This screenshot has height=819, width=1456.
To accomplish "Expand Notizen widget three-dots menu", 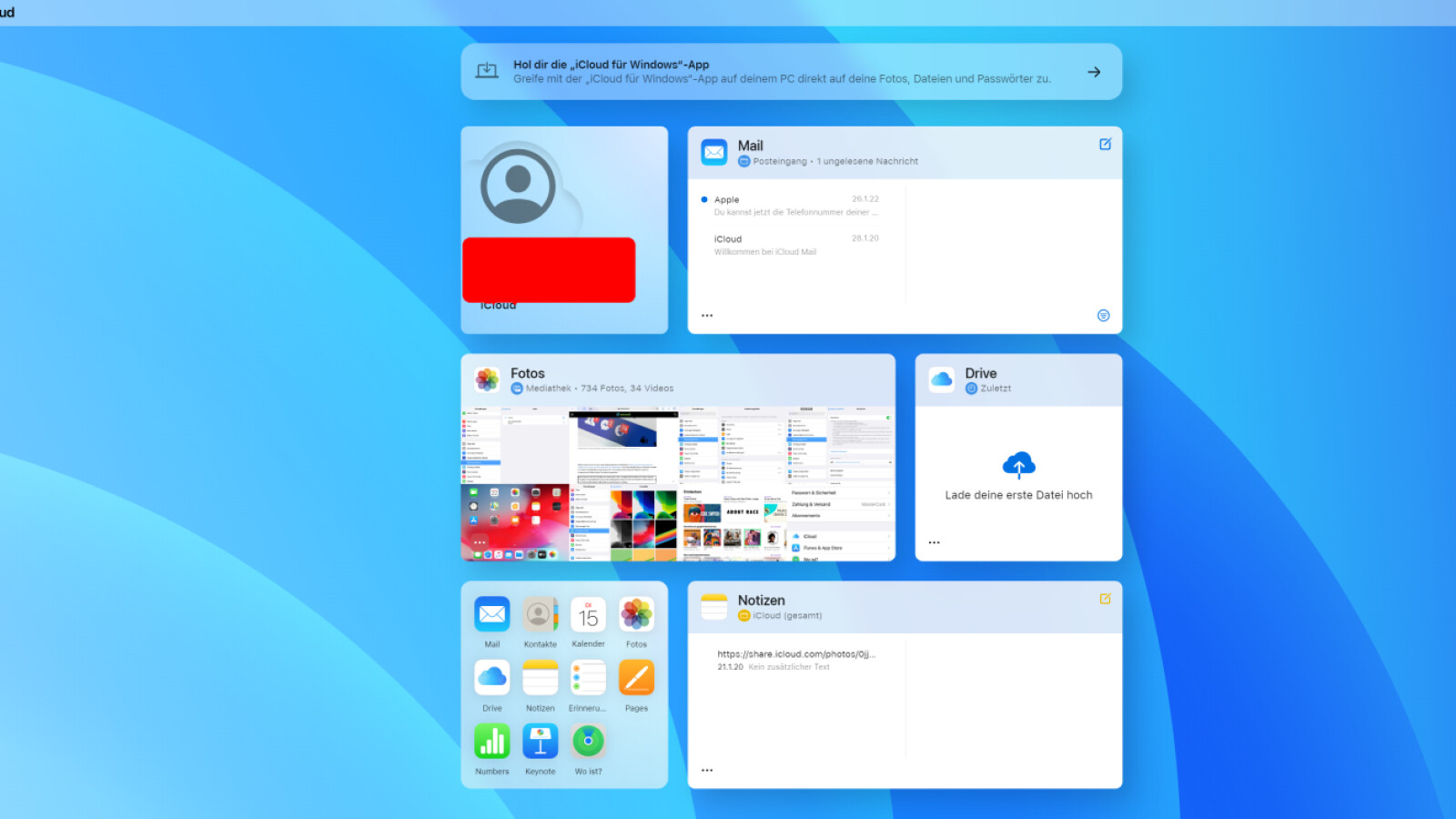I will point(707,771).
